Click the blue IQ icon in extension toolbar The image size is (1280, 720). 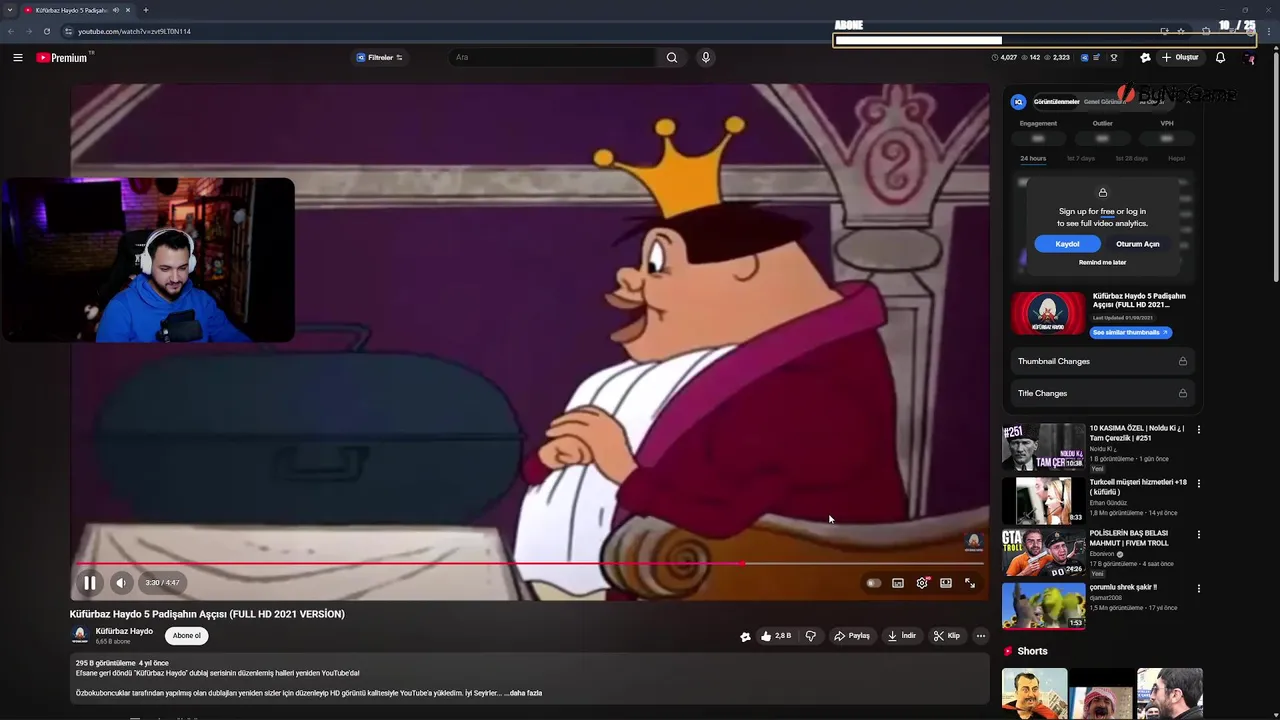point(1084,58)
